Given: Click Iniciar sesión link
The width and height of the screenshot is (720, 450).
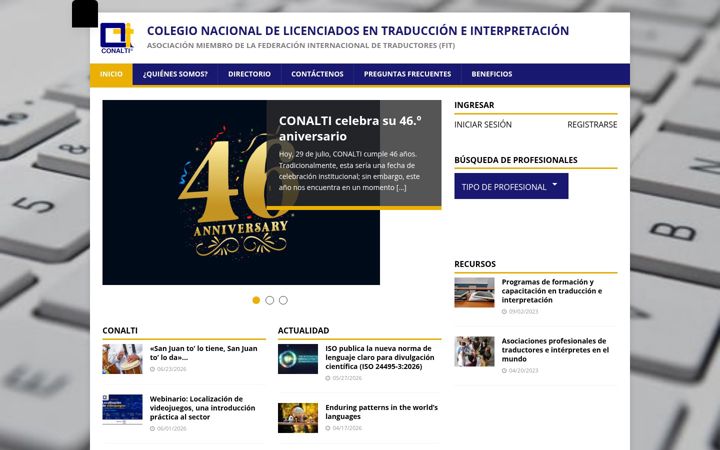Looking at the screenshot, I should coord(483,124).
